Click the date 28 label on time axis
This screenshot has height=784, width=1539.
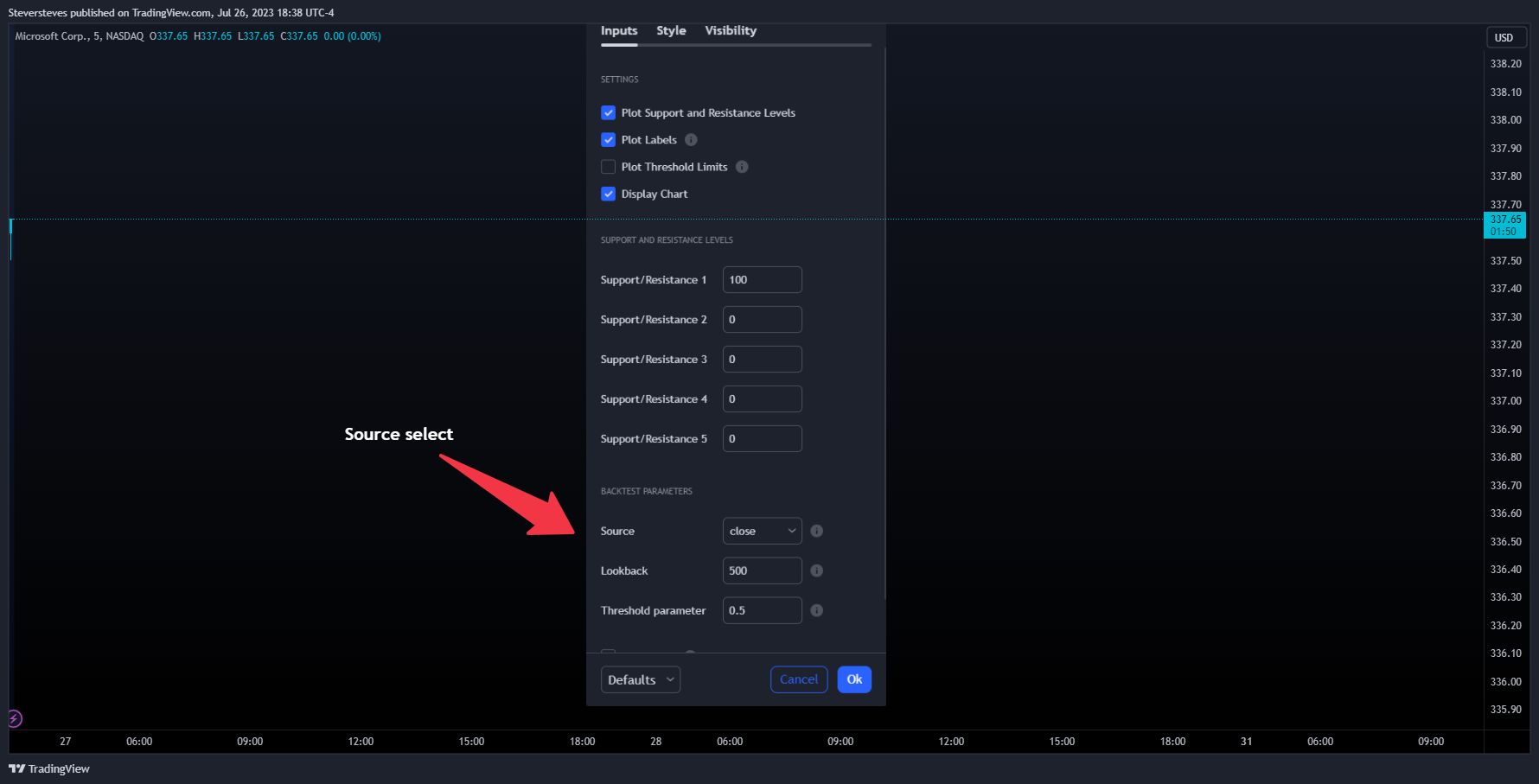click(656, 742)
